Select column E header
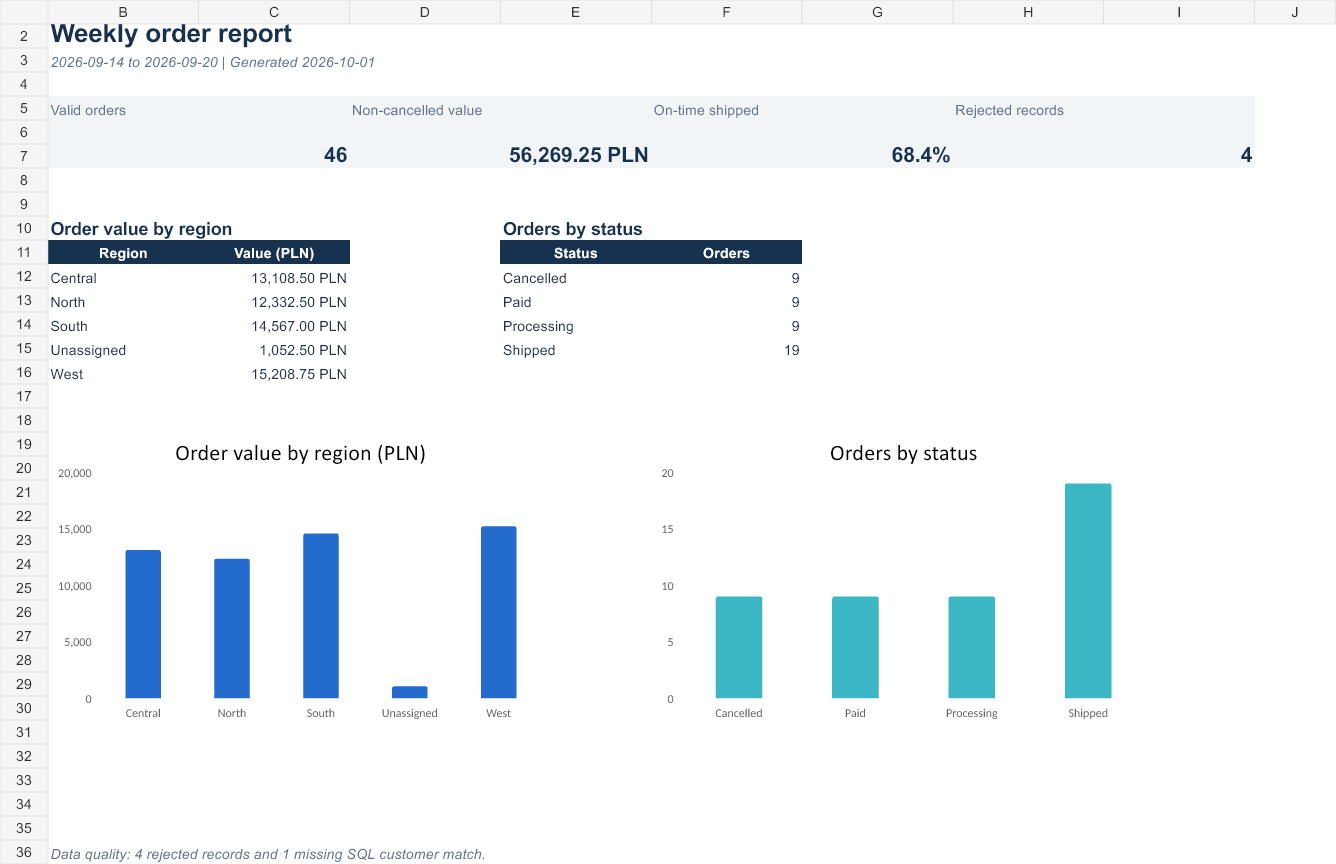 point(576,12)
